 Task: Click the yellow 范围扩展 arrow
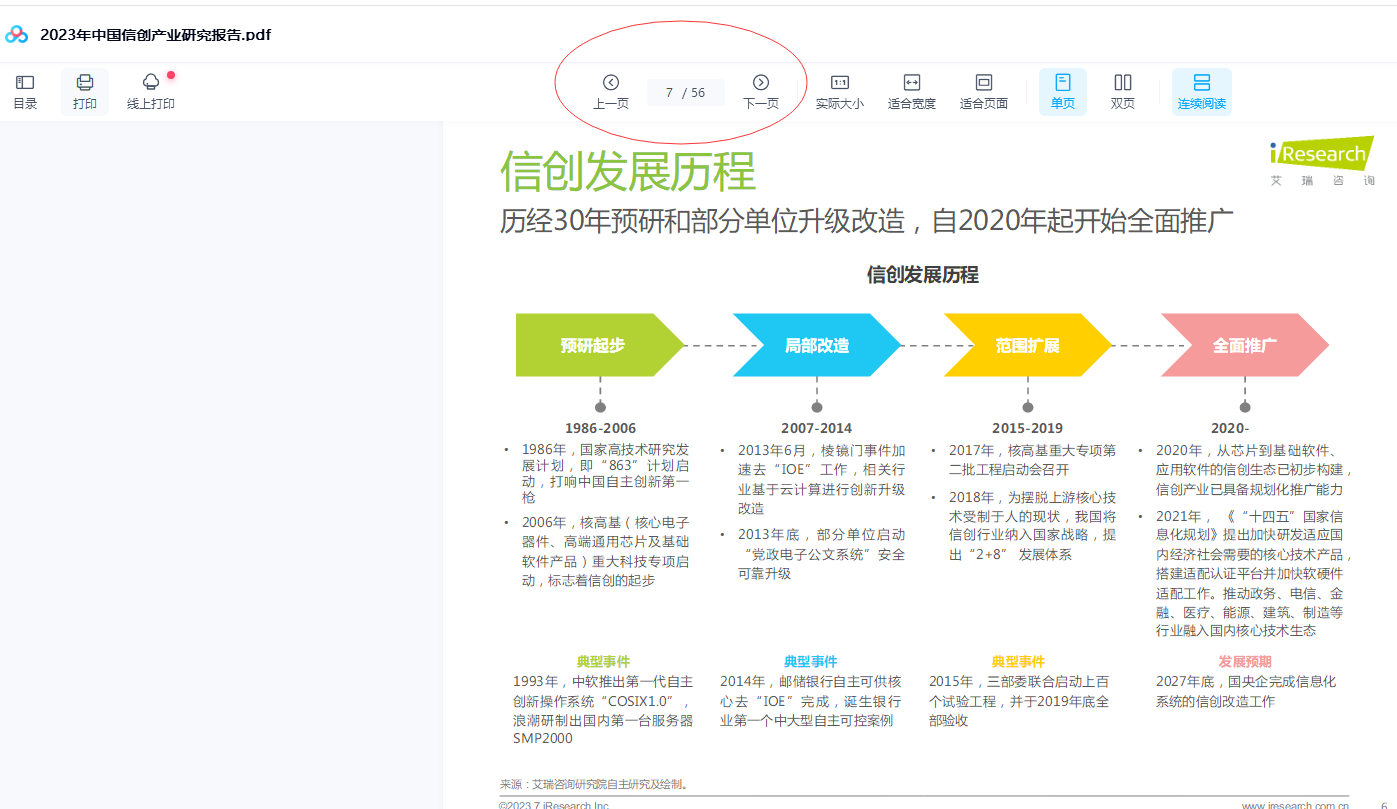[x=1026, y=345]
